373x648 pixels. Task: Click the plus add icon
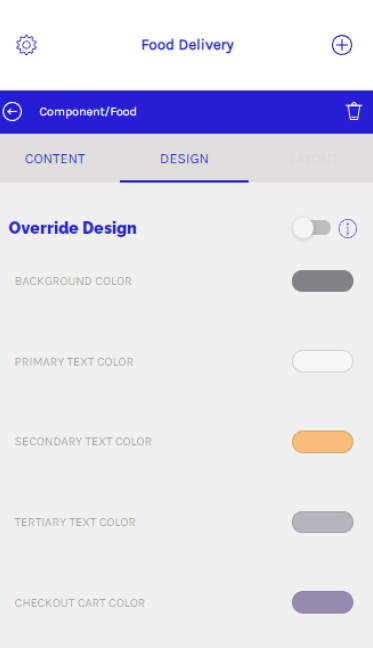coord(342,45)
